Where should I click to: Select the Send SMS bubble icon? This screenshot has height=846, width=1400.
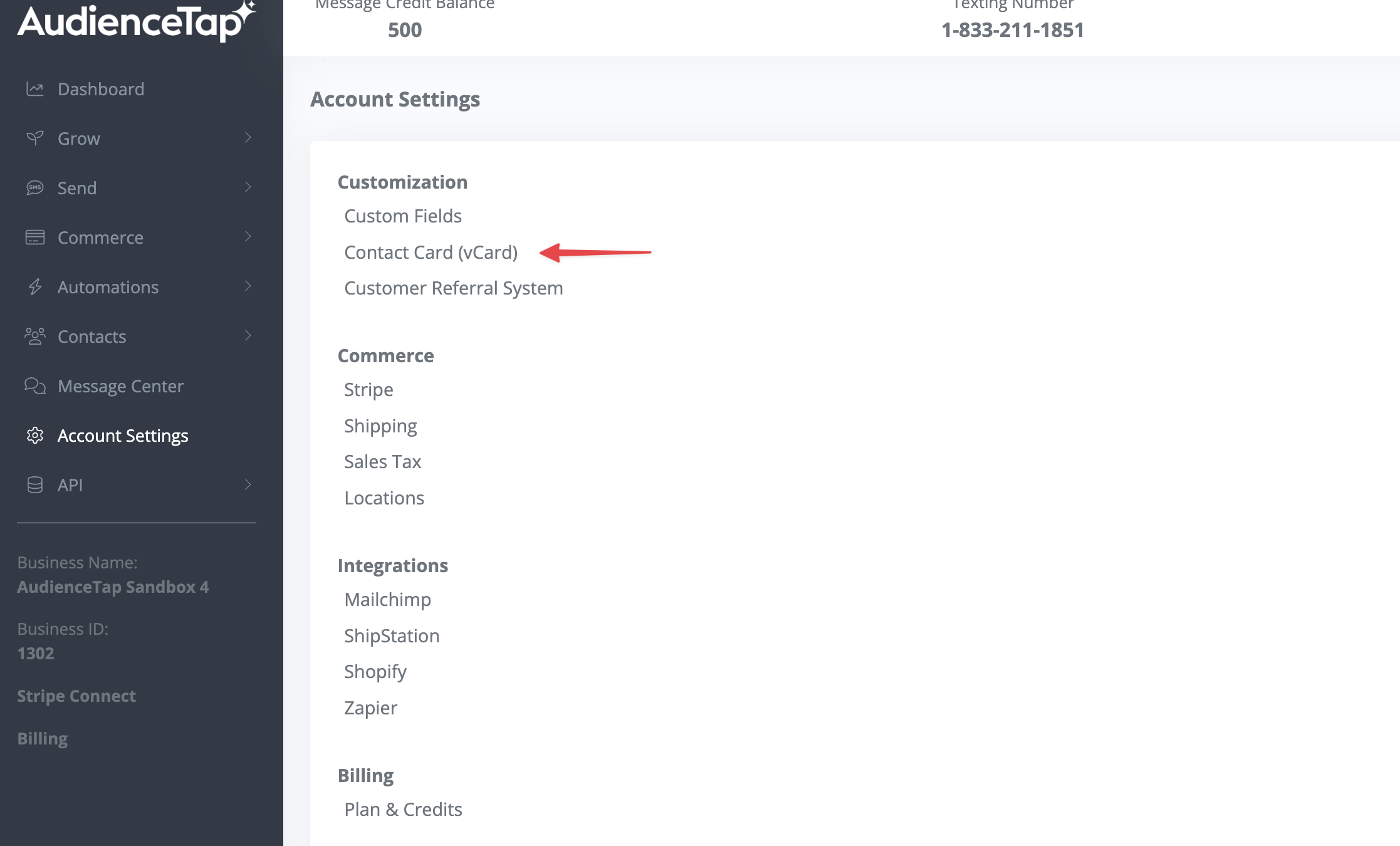click(34, 187)
